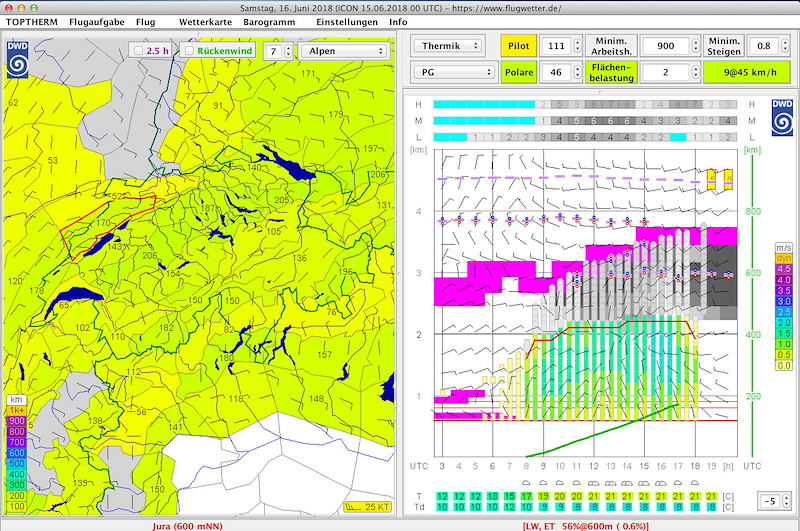Click the cloud icon below hour 13

[610, 483]
